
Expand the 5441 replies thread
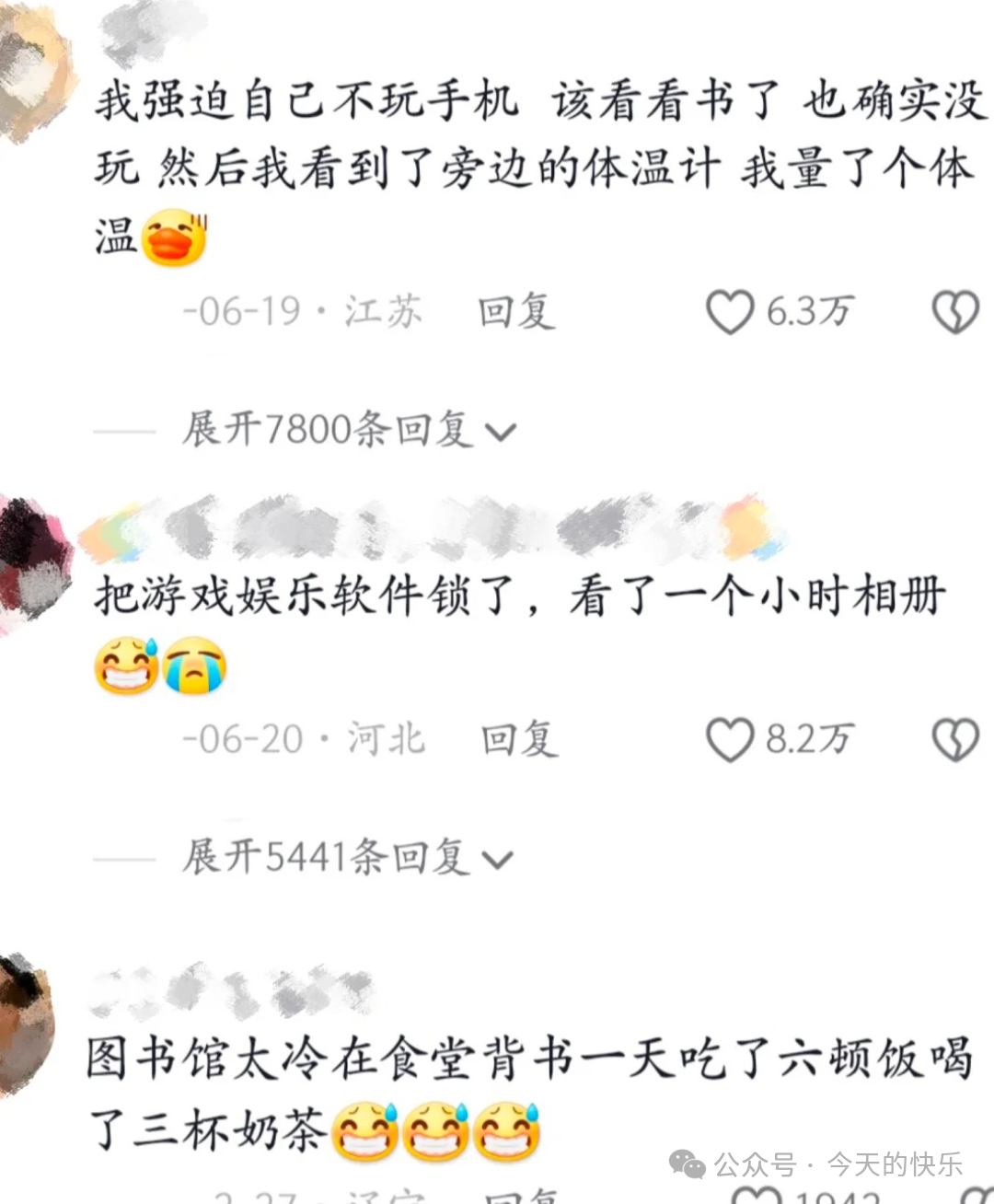point(348,858)
